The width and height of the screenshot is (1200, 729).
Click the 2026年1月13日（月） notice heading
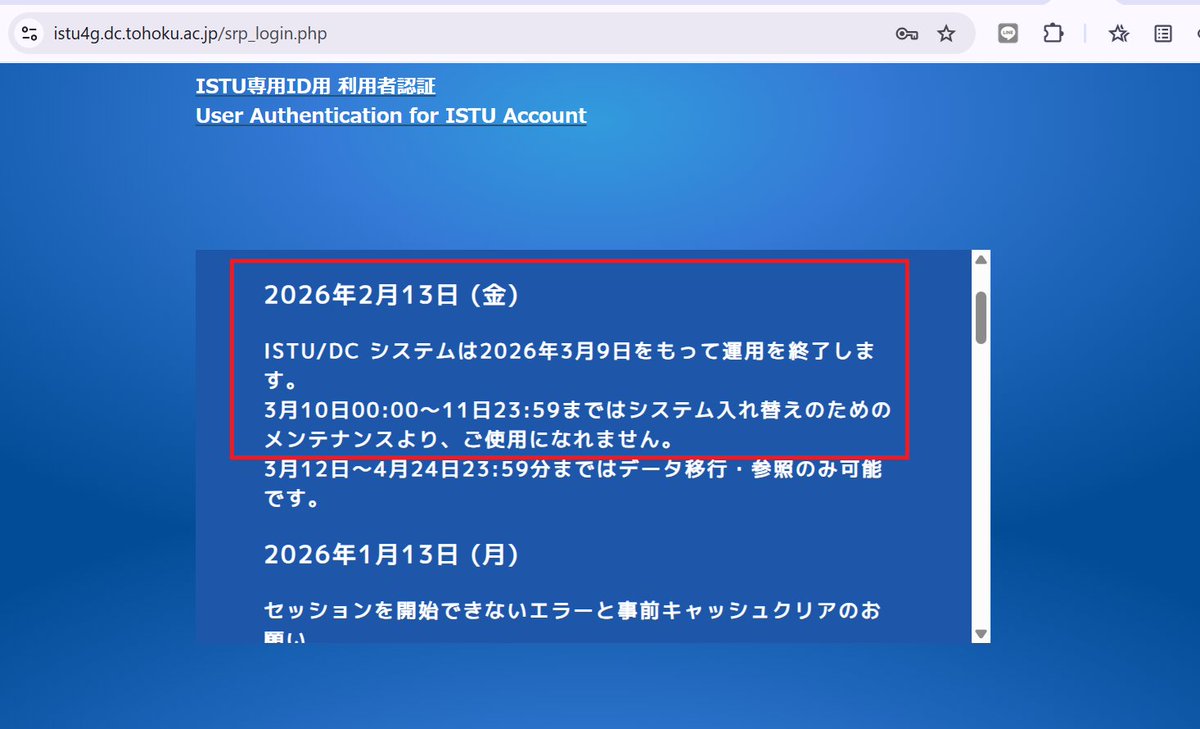[391, 554]
